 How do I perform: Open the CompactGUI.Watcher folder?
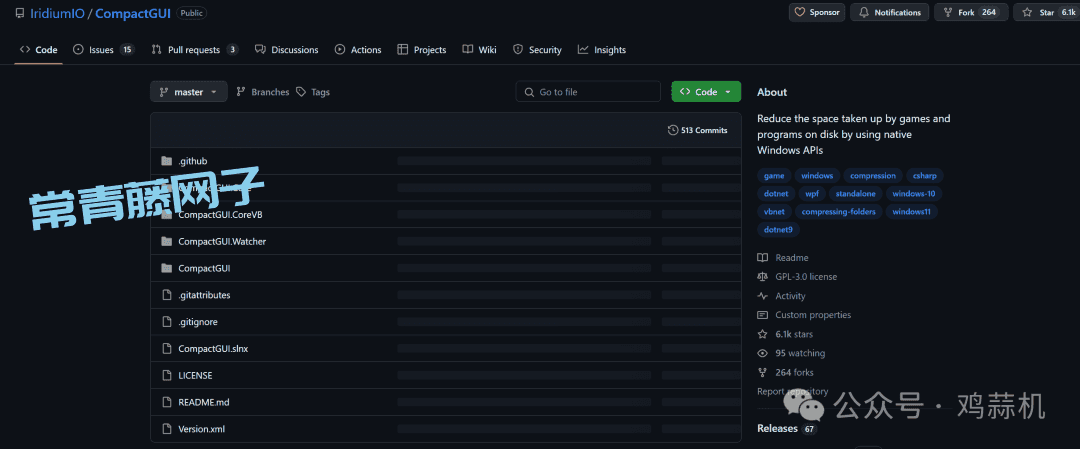click(x=222, y=241)
